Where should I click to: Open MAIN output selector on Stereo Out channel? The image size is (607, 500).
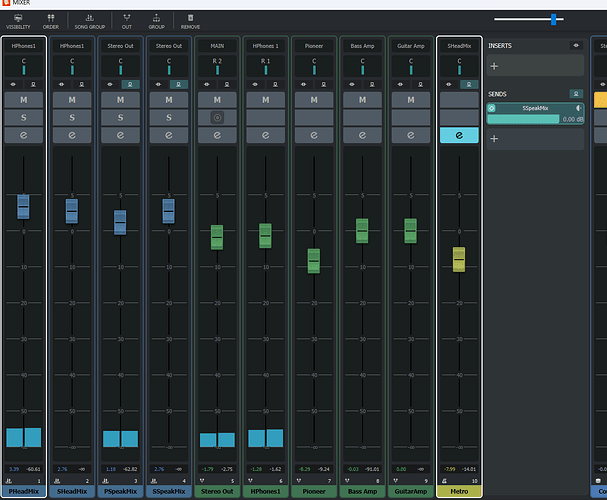(217, 46)
